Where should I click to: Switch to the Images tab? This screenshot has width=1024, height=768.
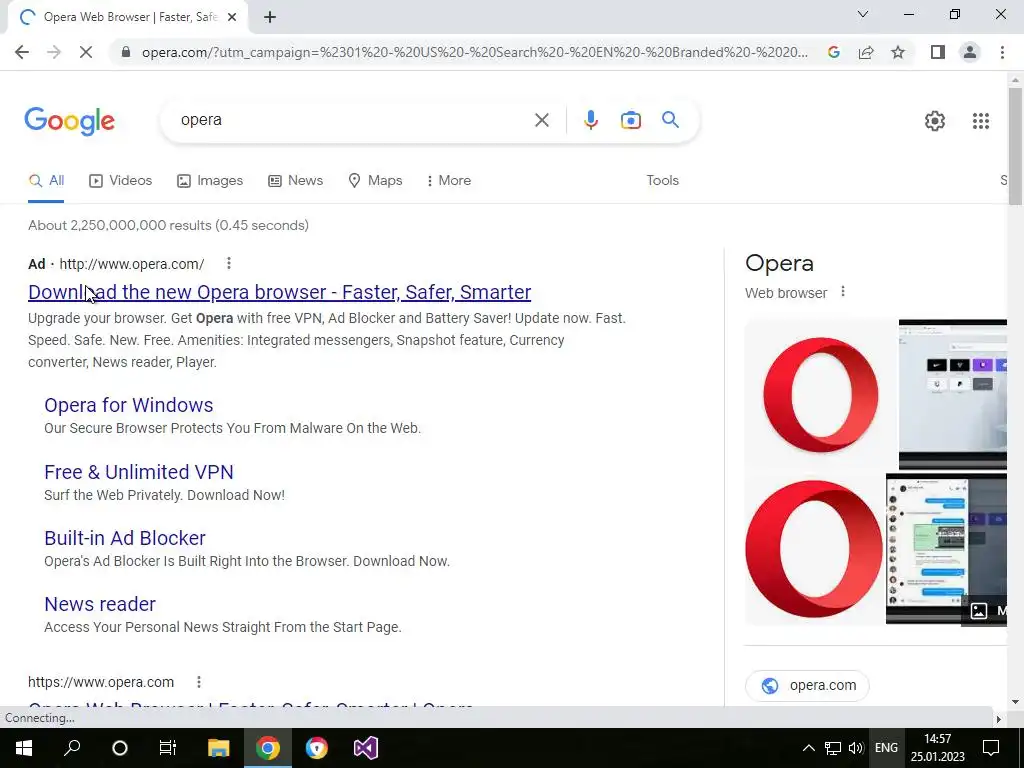pos(210,181)
